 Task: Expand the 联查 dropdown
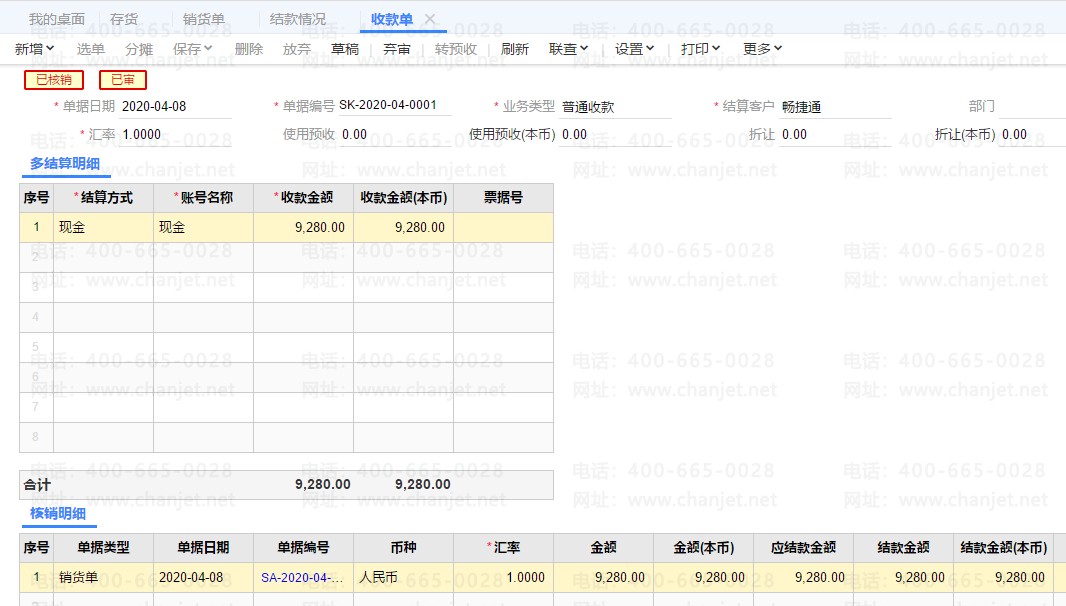[569, 49]
